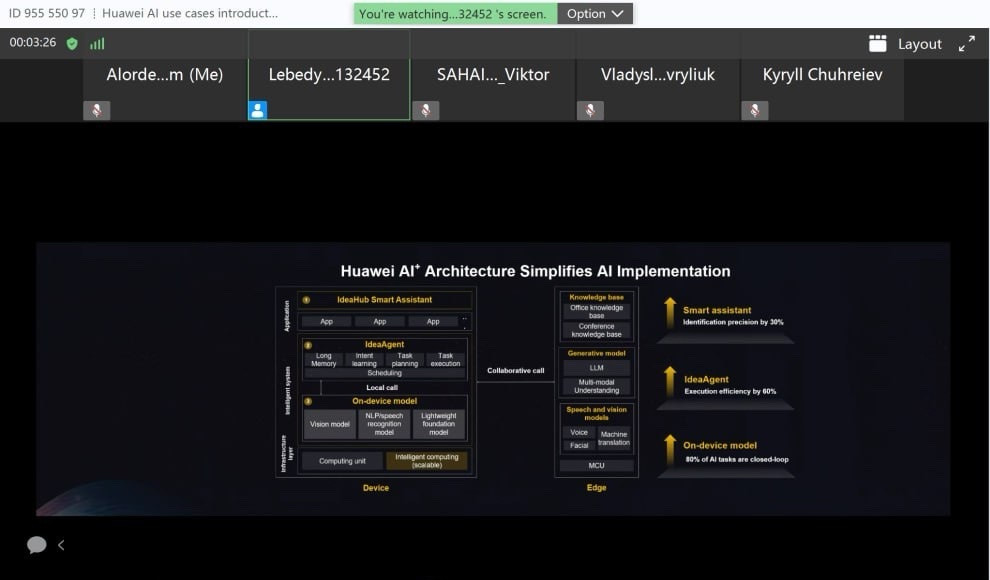Click the Long Memory box in IdeaAgent

click(324, 360)
